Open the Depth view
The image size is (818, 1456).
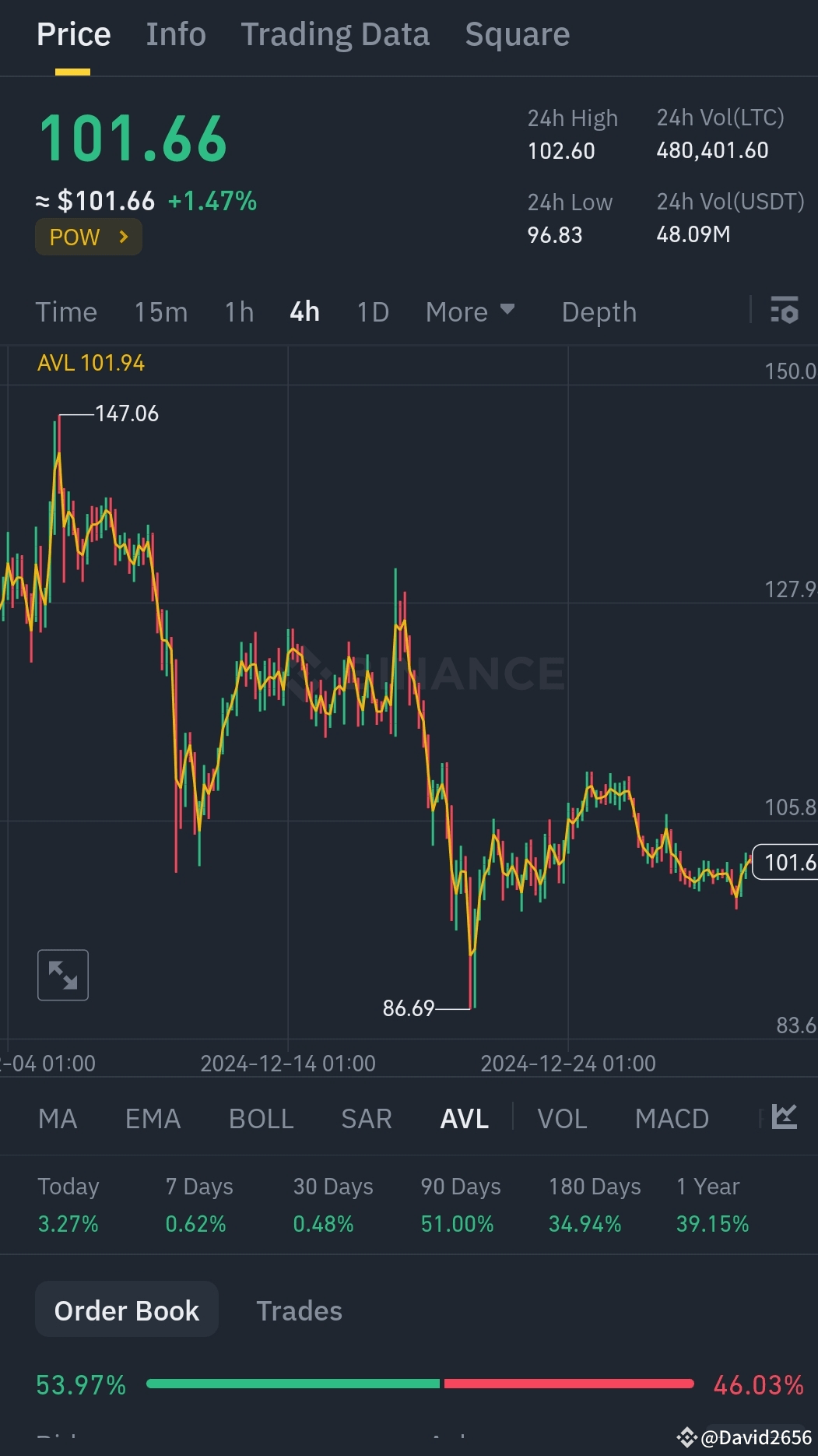click(x=599, y=311)
